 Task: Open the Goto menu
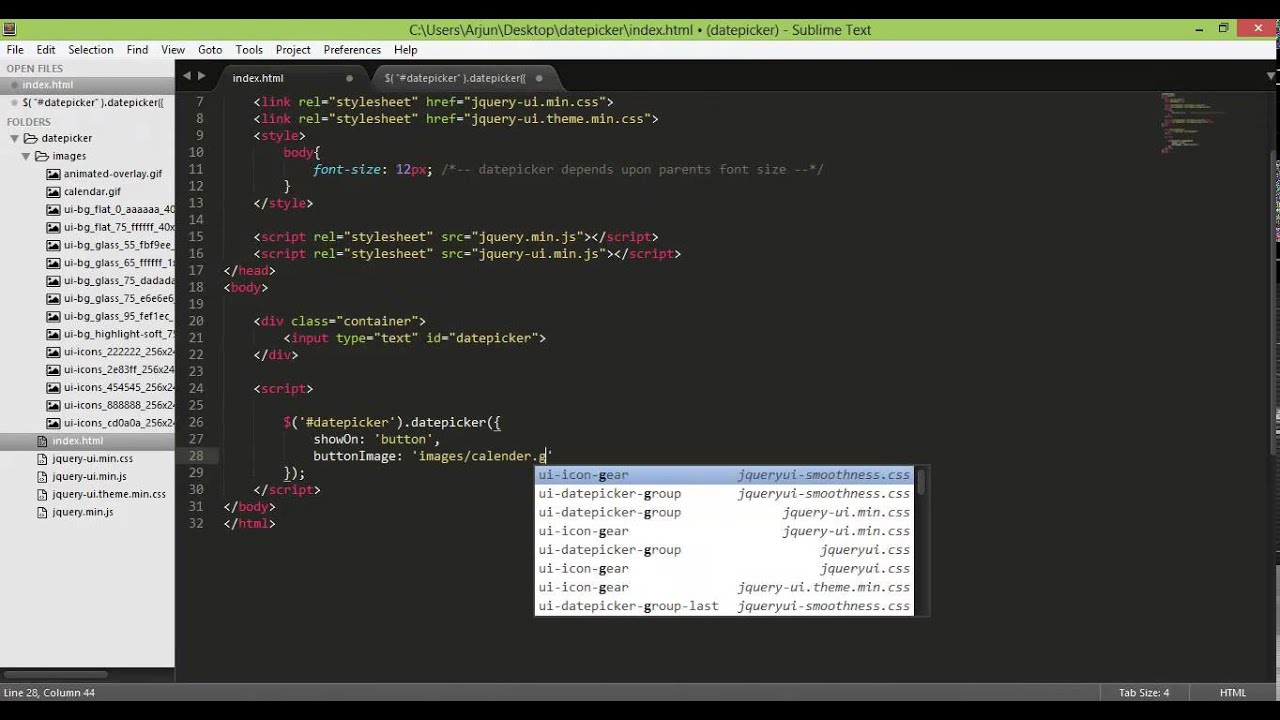coord(210,49)
